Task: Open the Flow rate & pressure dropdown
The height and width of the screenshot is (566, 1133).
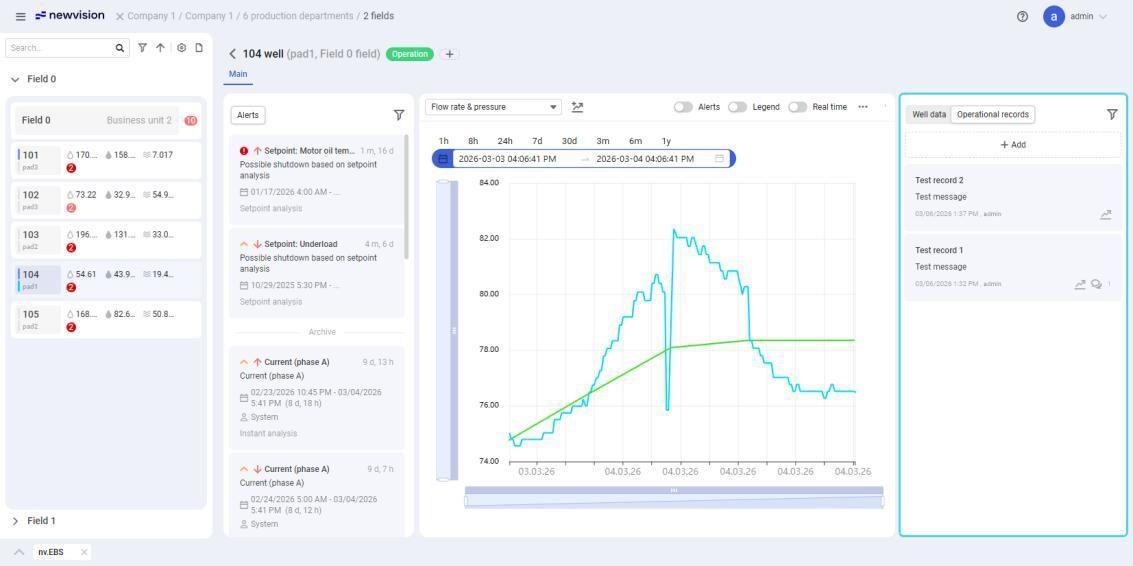Action: pyautogui.click(x=493, y=107)
